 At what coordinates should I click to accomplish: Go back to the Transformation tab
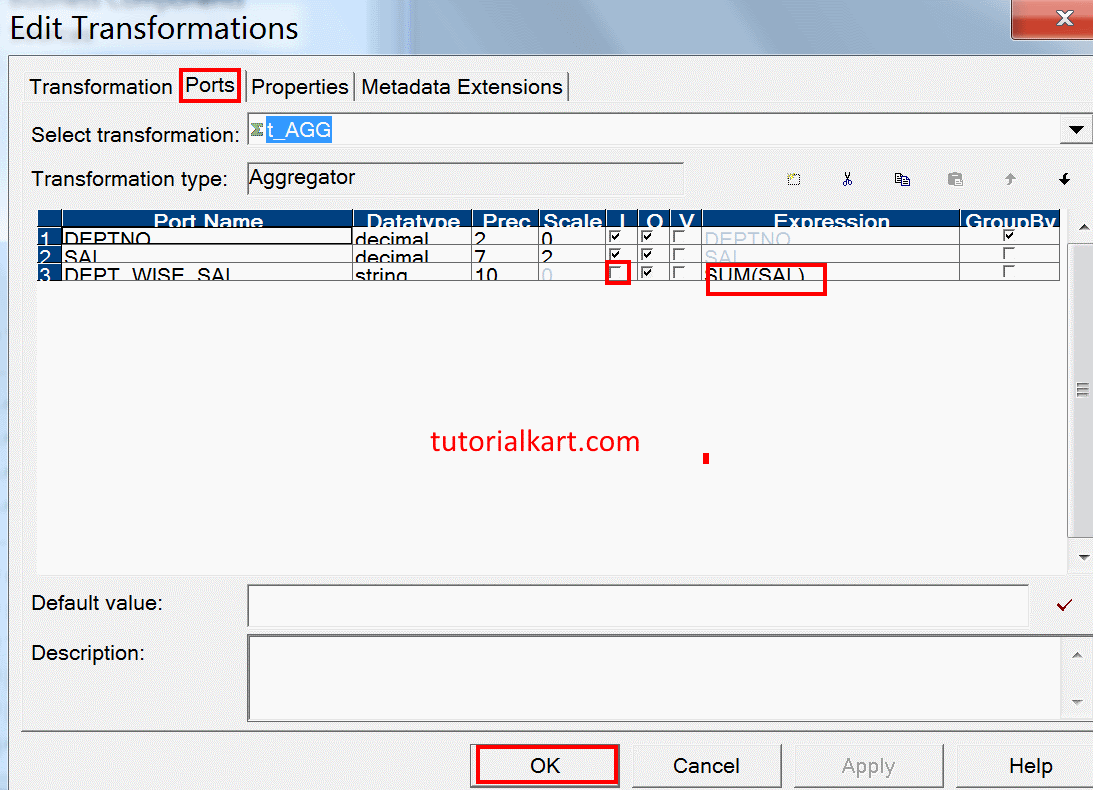click(x=100, y=86)
